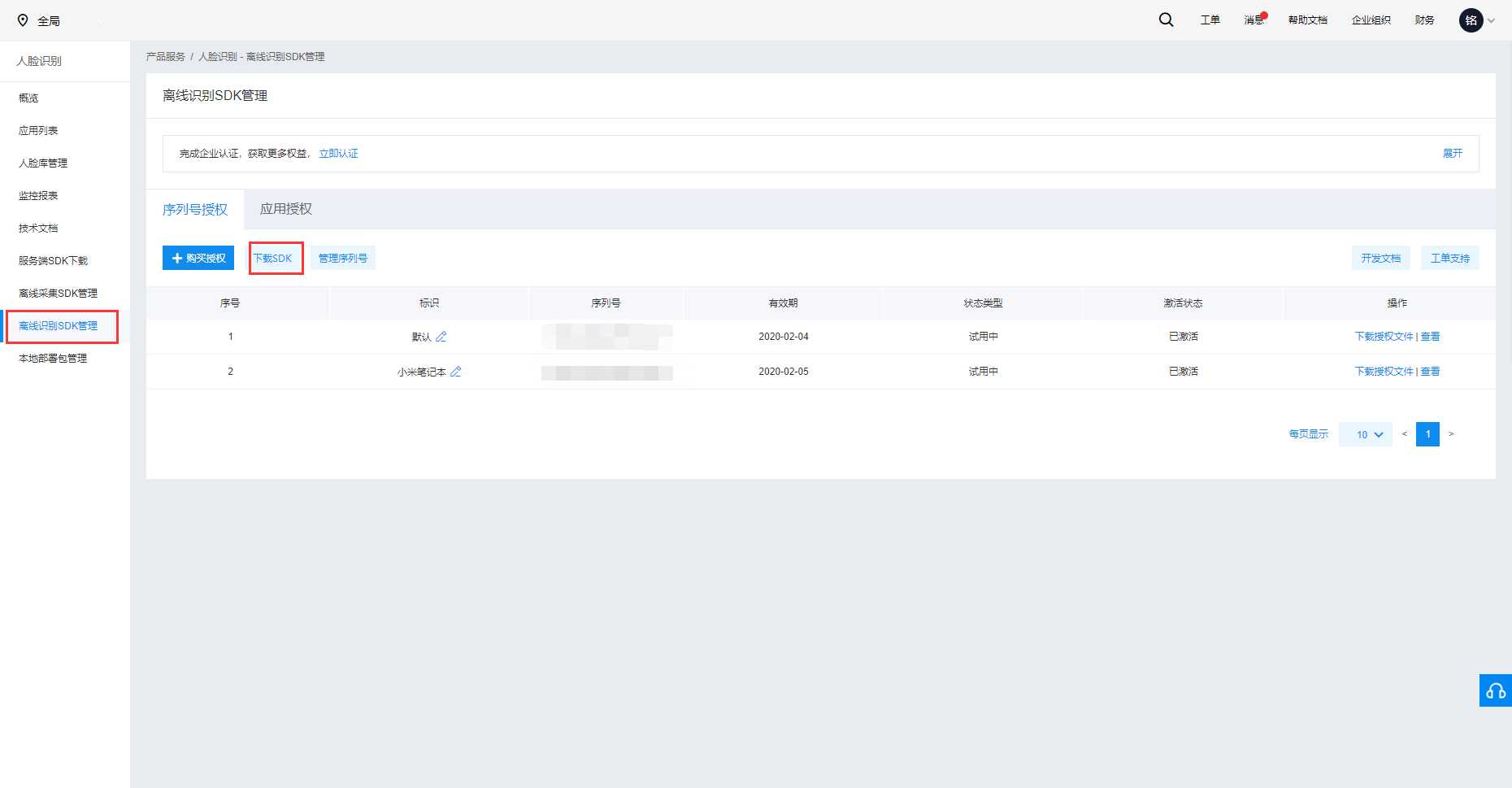
Task: Switch to the 应用授权 tab
Action: coord(286,209)
